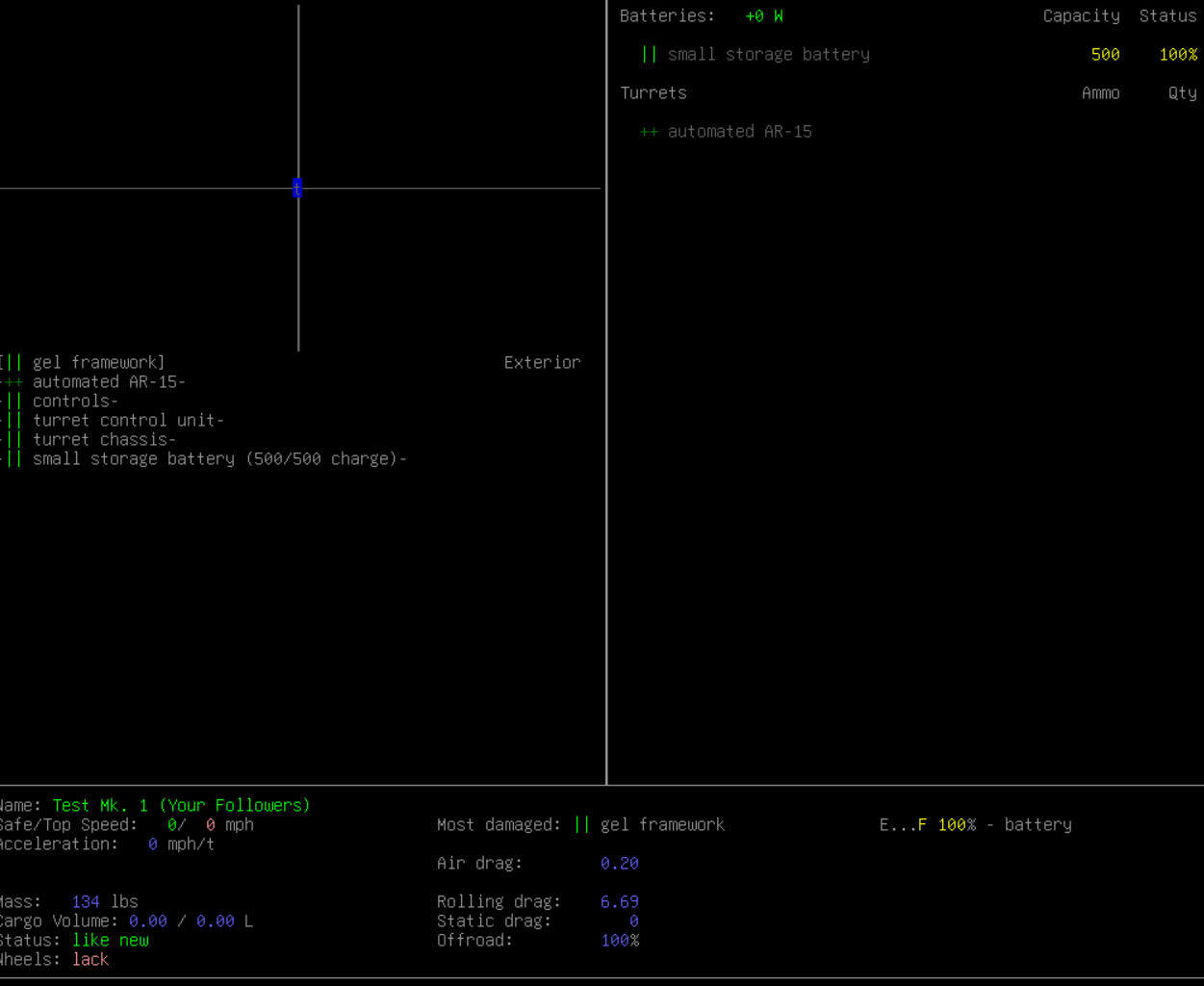Click the Cargo Volume 0.00 / 0.00 L

click(x=191, y=921)
